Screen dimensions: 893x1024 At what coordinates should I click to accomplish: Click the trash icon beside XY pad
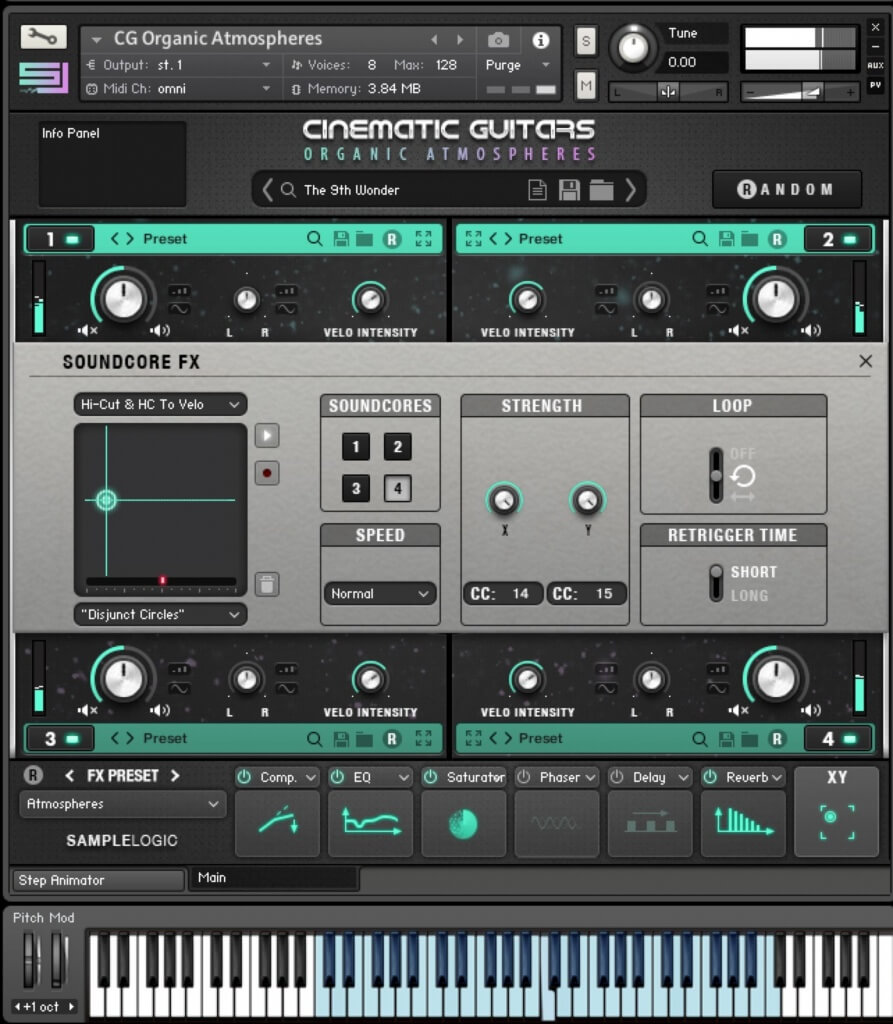point(267,584)
